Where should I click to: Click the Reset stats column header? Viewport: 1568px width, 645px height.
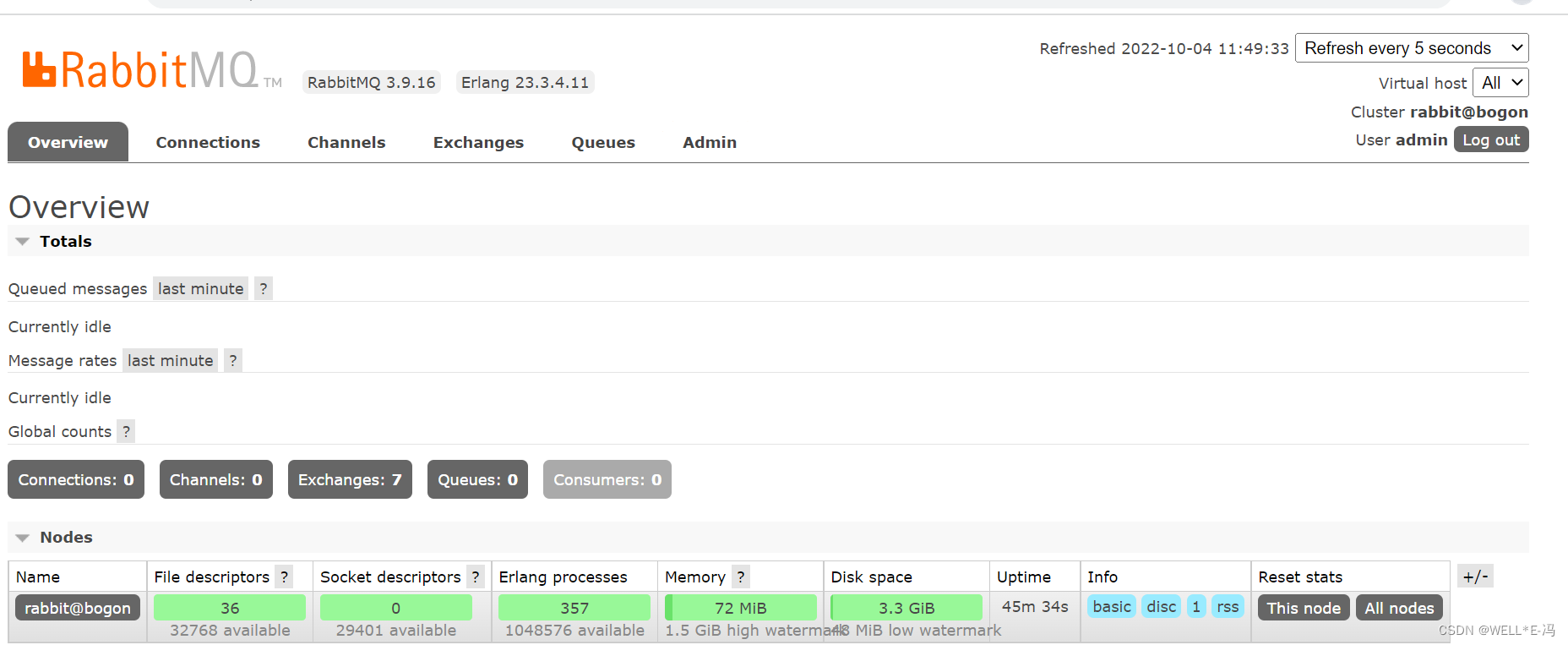(1300, 577)
